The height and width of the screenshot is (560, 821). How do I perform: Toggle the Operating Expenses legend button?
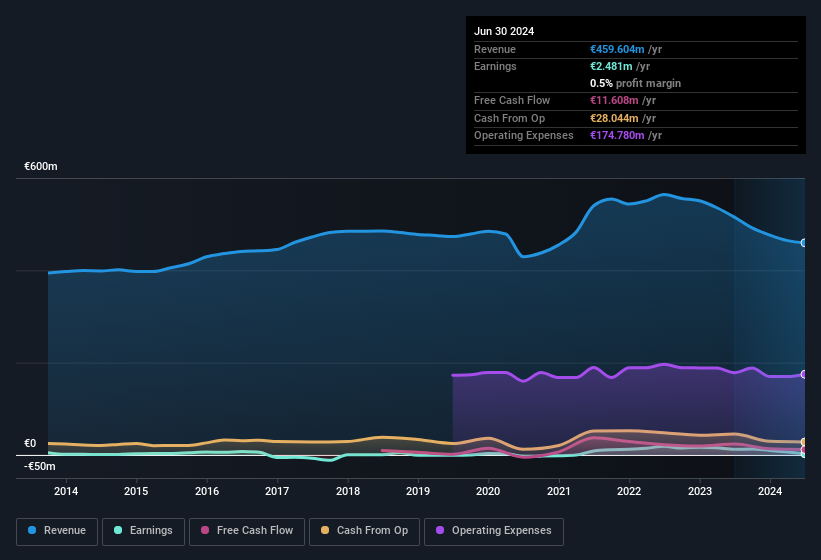pyautogui.click(x=493, y=531)
